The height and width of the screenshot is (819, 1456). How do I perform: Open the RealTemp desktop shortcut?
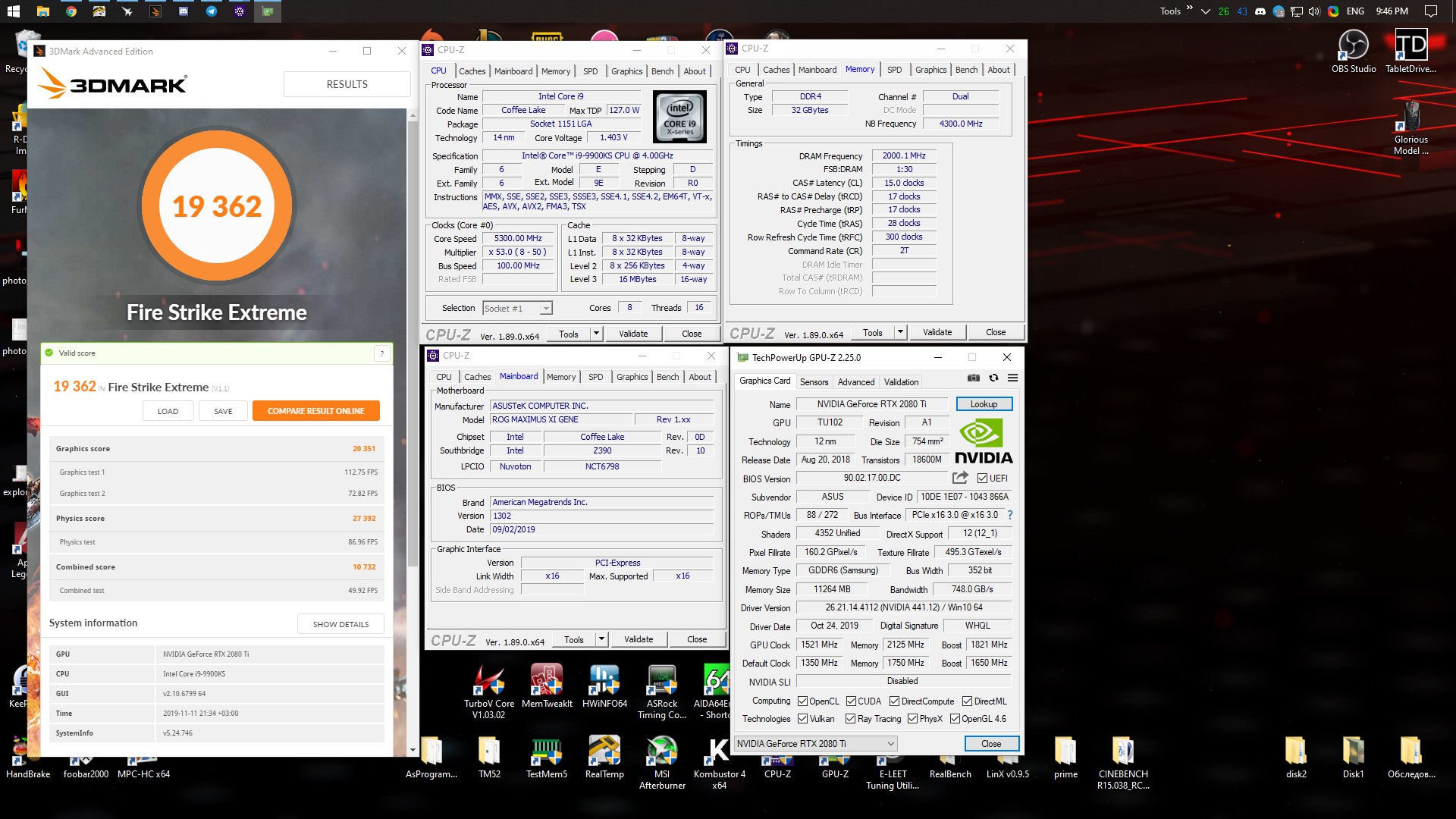pos(604,758)
